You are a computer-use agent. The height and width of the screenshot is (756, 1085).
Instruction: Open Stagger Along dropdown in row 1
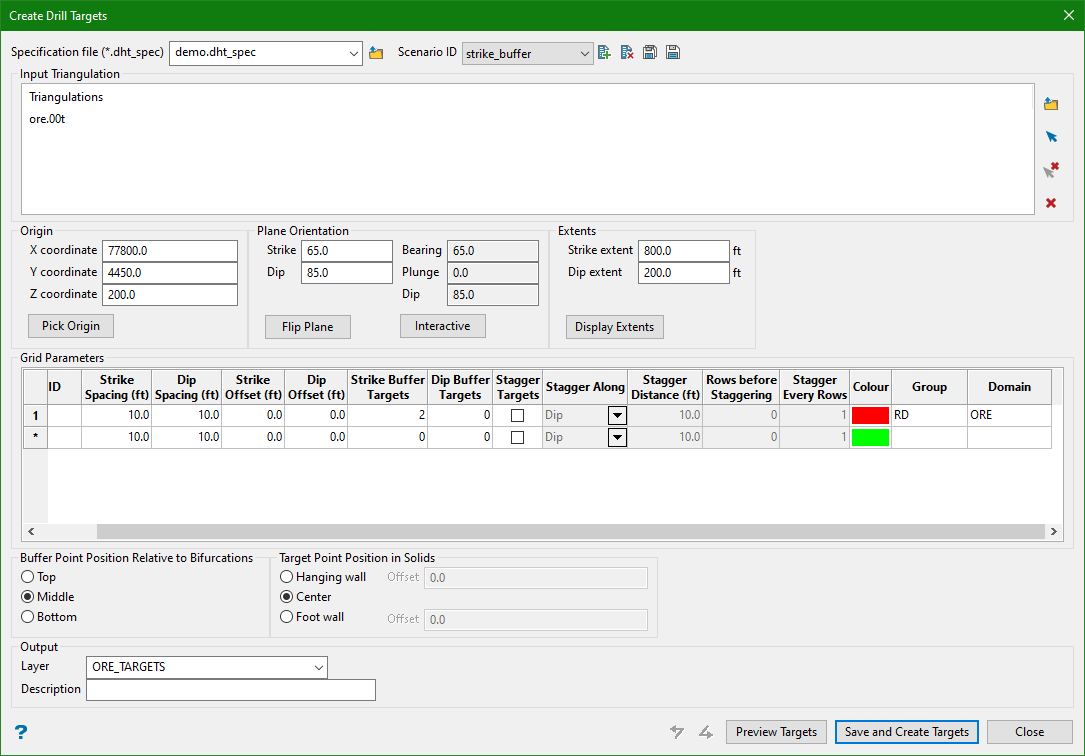(x=617, y=414)
